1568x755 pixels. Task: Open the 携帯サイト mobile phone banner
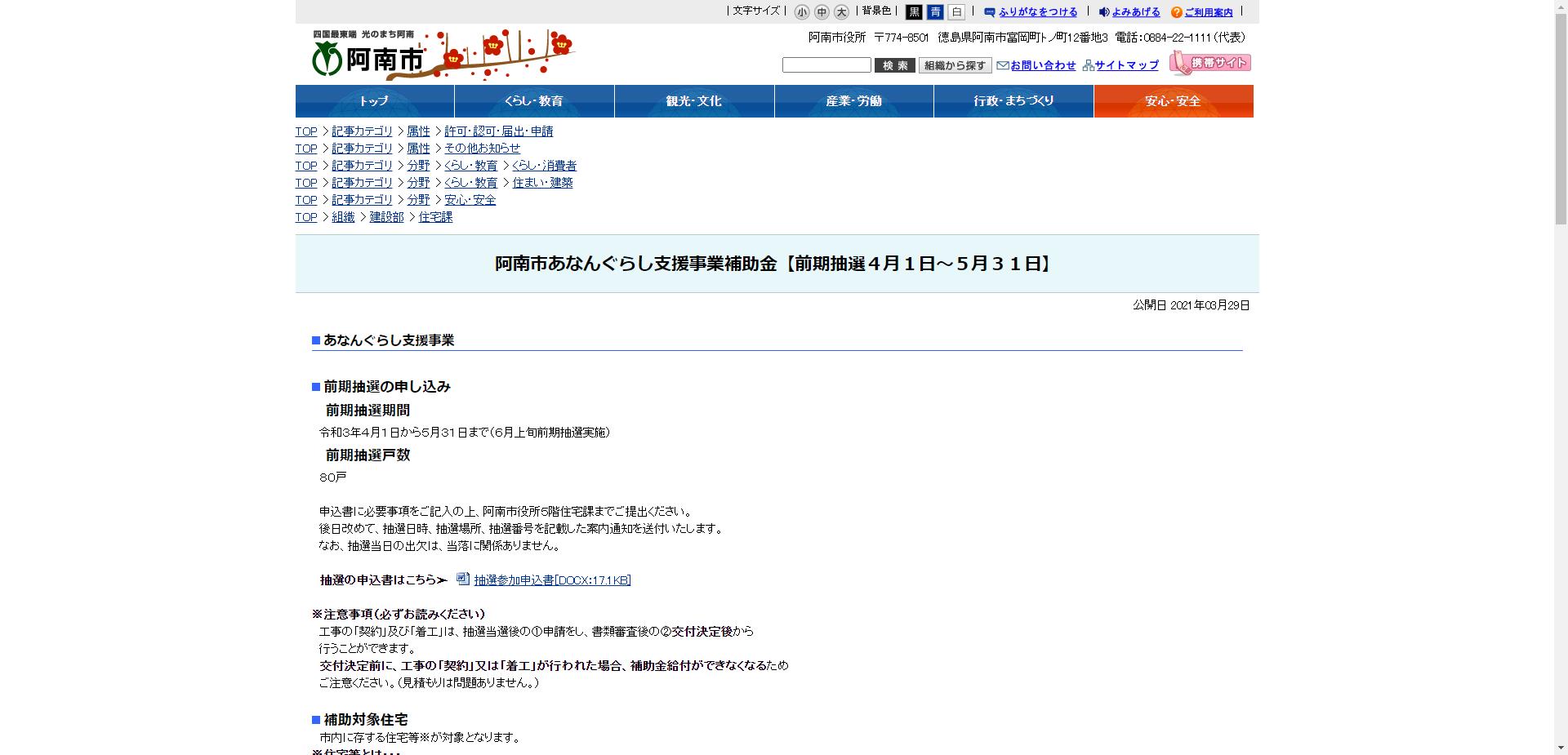click(x=1210, y=61)
